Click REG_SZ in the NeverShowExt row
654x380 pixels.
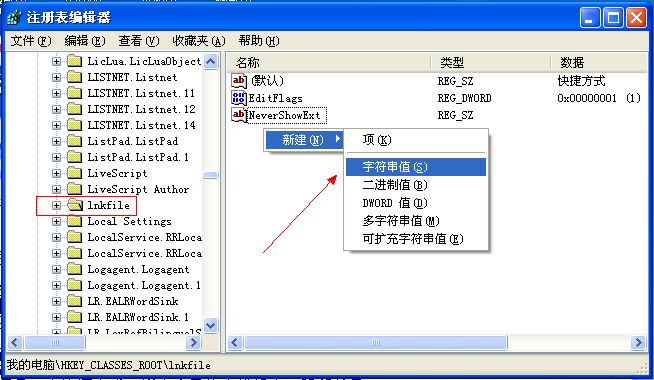point(455,115)
